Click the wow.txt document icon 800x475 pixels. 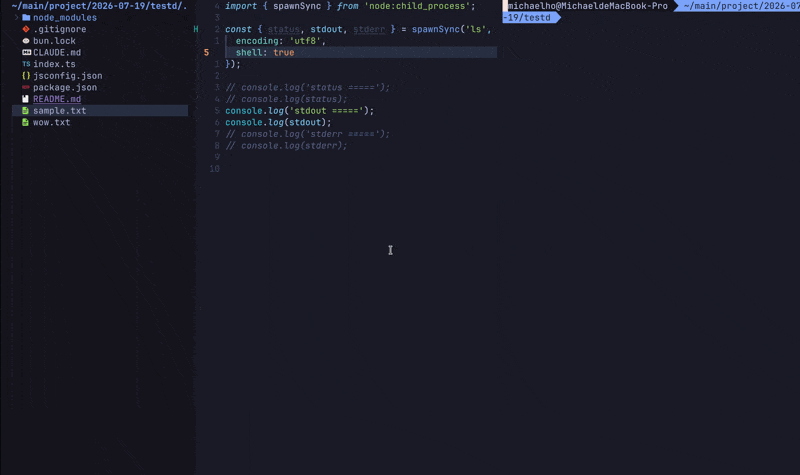26,122
